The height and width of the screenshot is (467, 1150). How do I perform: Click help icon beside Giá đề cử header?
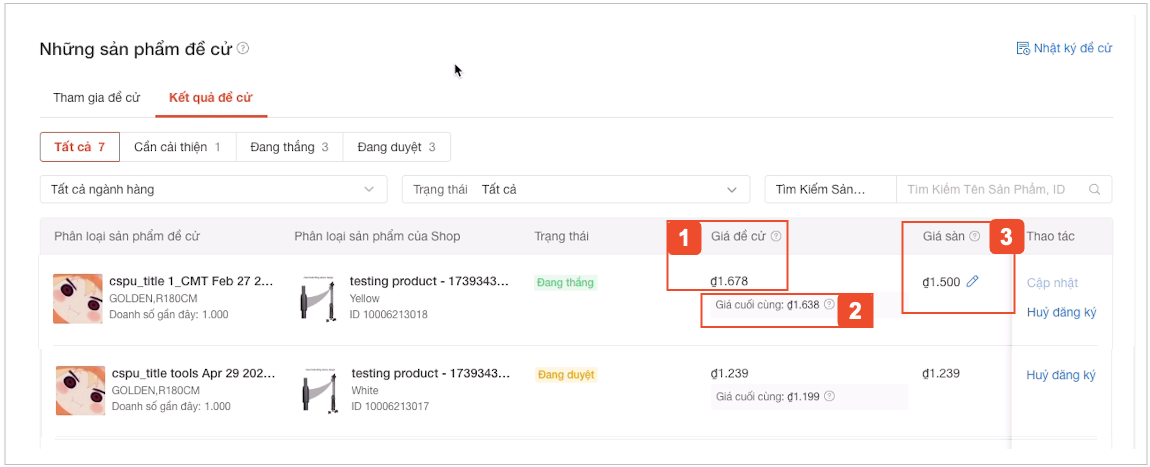(776, 237)
